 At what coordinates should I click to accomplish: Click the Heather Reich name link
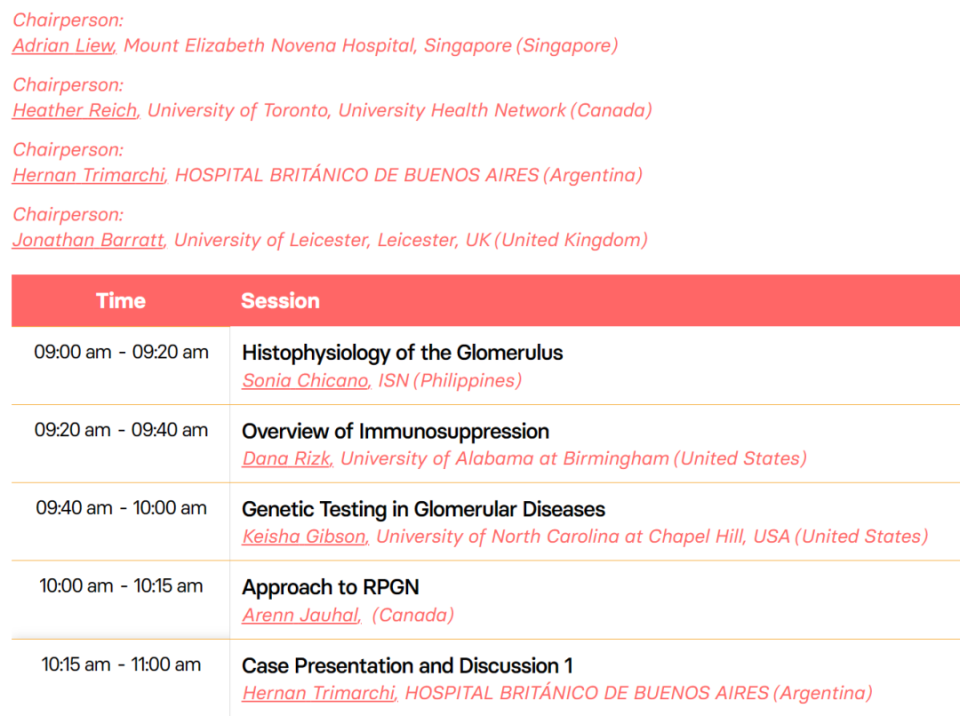75,110
